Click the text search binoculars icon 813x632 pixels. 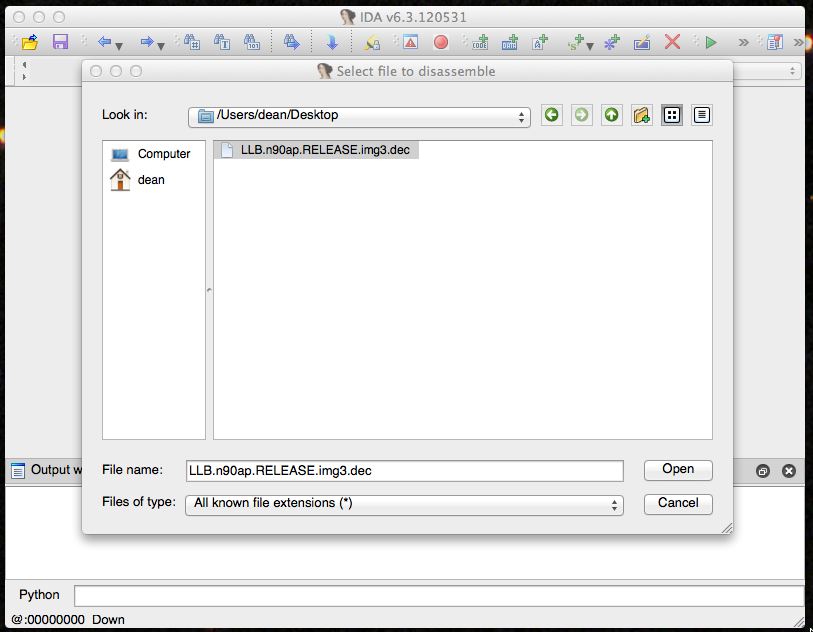(x=222, y=42)
